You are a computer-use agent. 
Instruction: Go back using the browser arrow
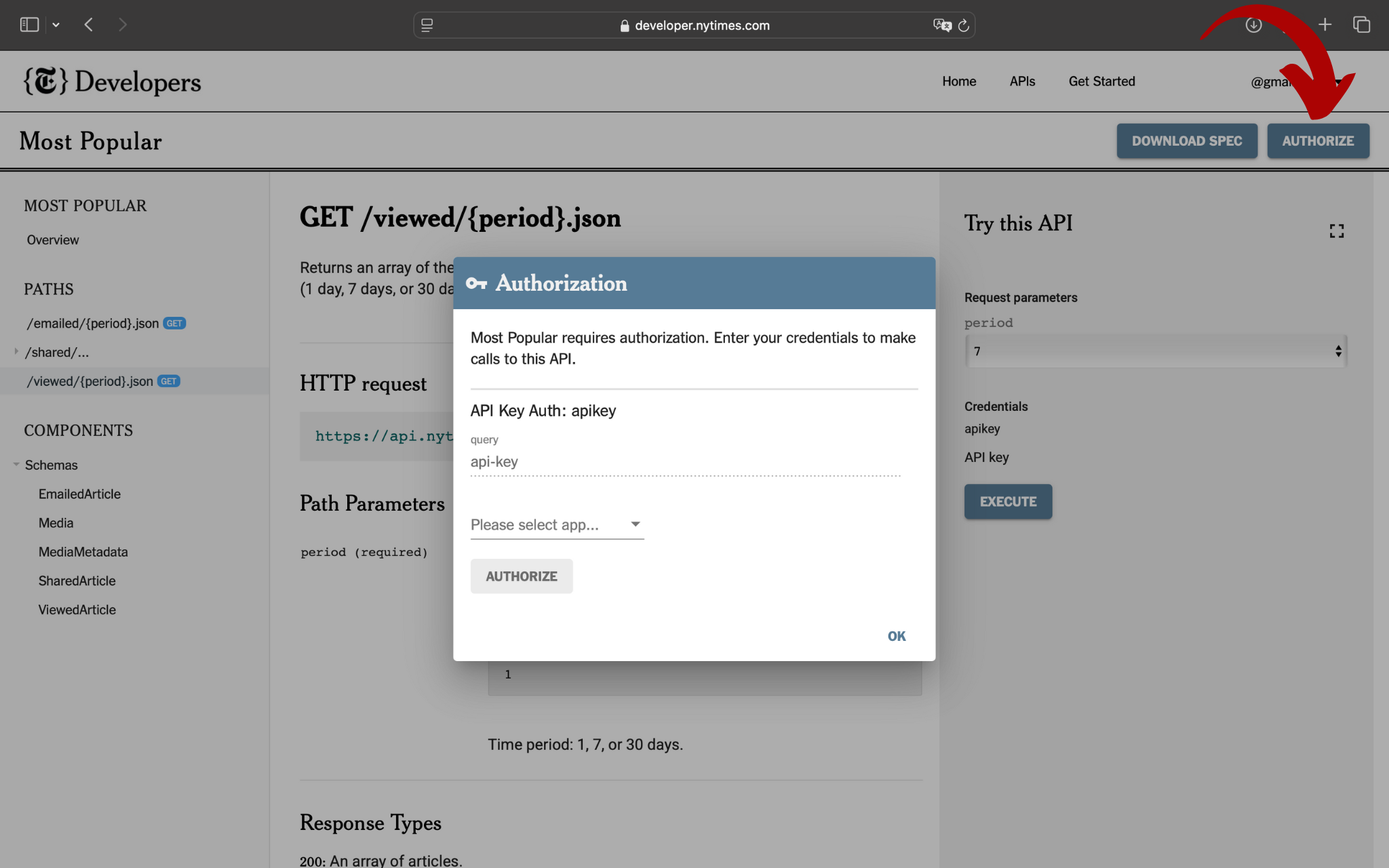click(89, 25)
